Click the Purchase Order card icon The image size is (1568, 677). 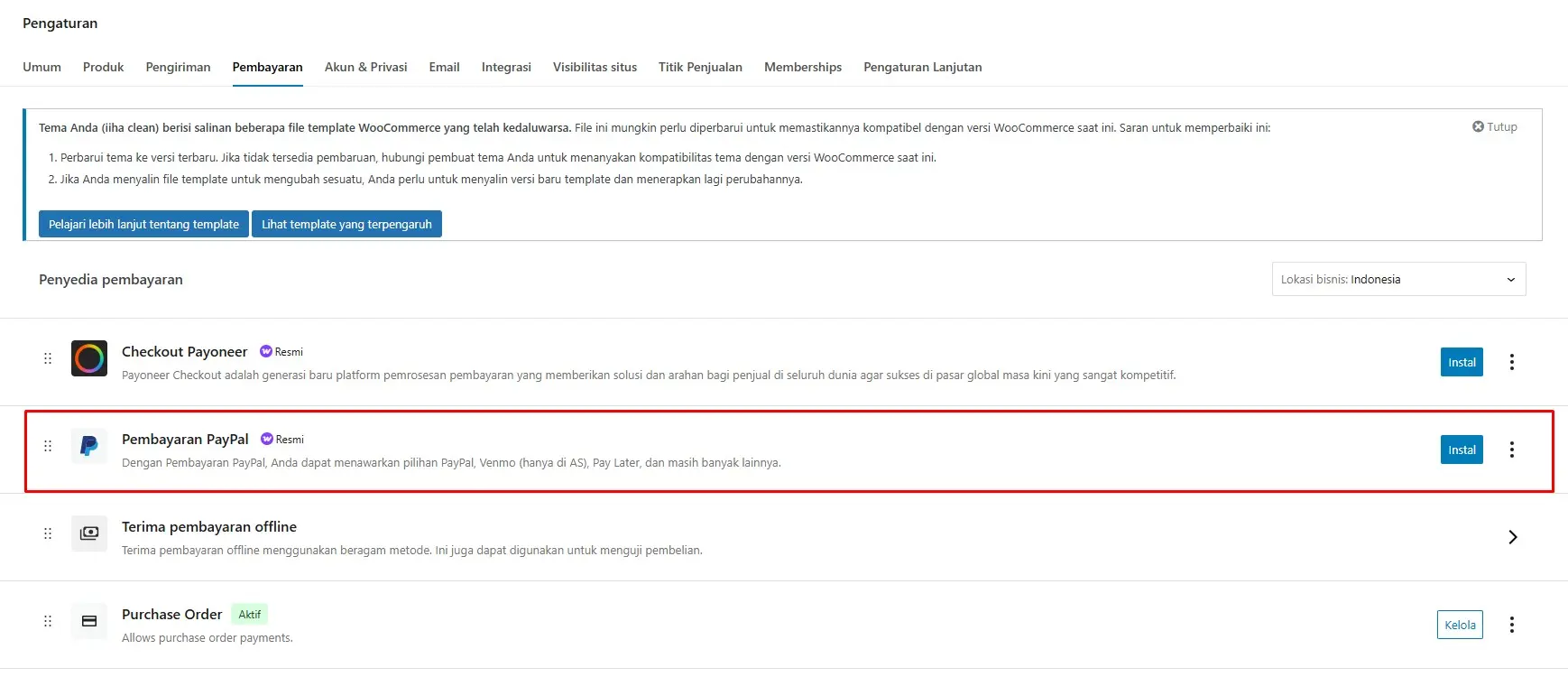pos(88,621)
